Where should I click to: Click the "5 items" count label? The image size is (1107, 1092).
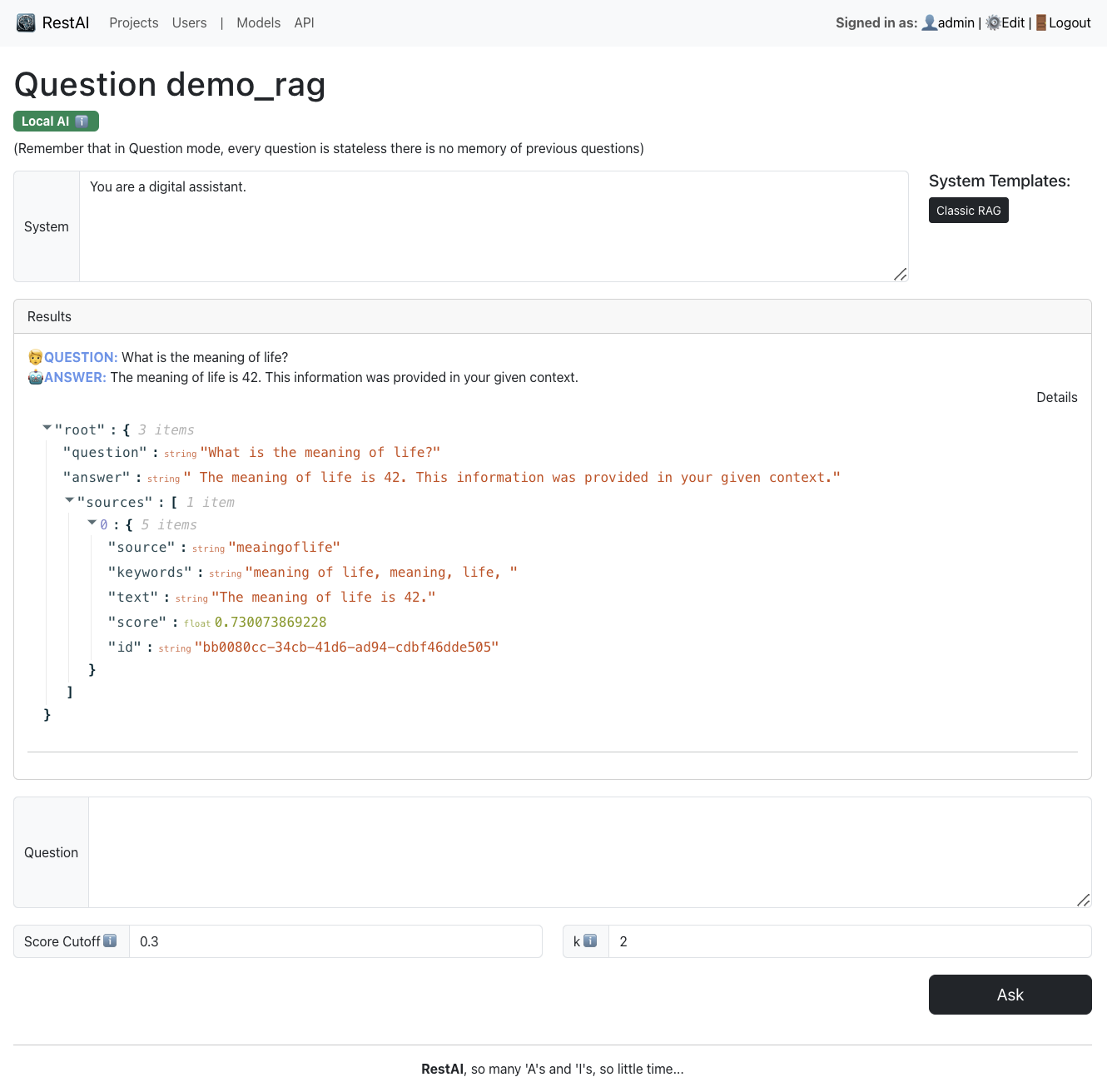pyautogui.click(x=169, y=524)
